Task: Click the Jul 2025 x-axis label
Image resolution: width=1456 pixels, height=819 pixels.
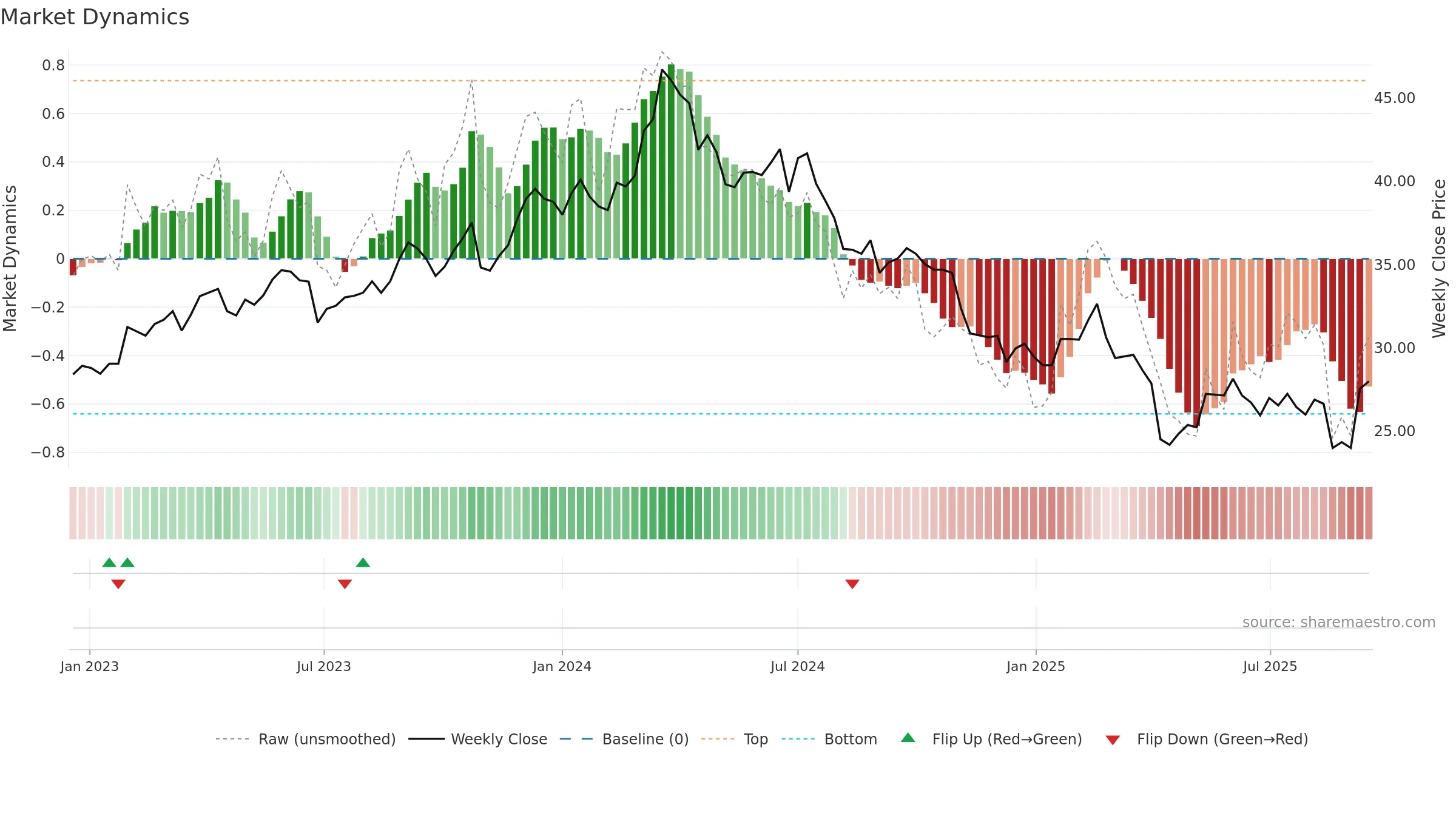Action: (1270, 666)
